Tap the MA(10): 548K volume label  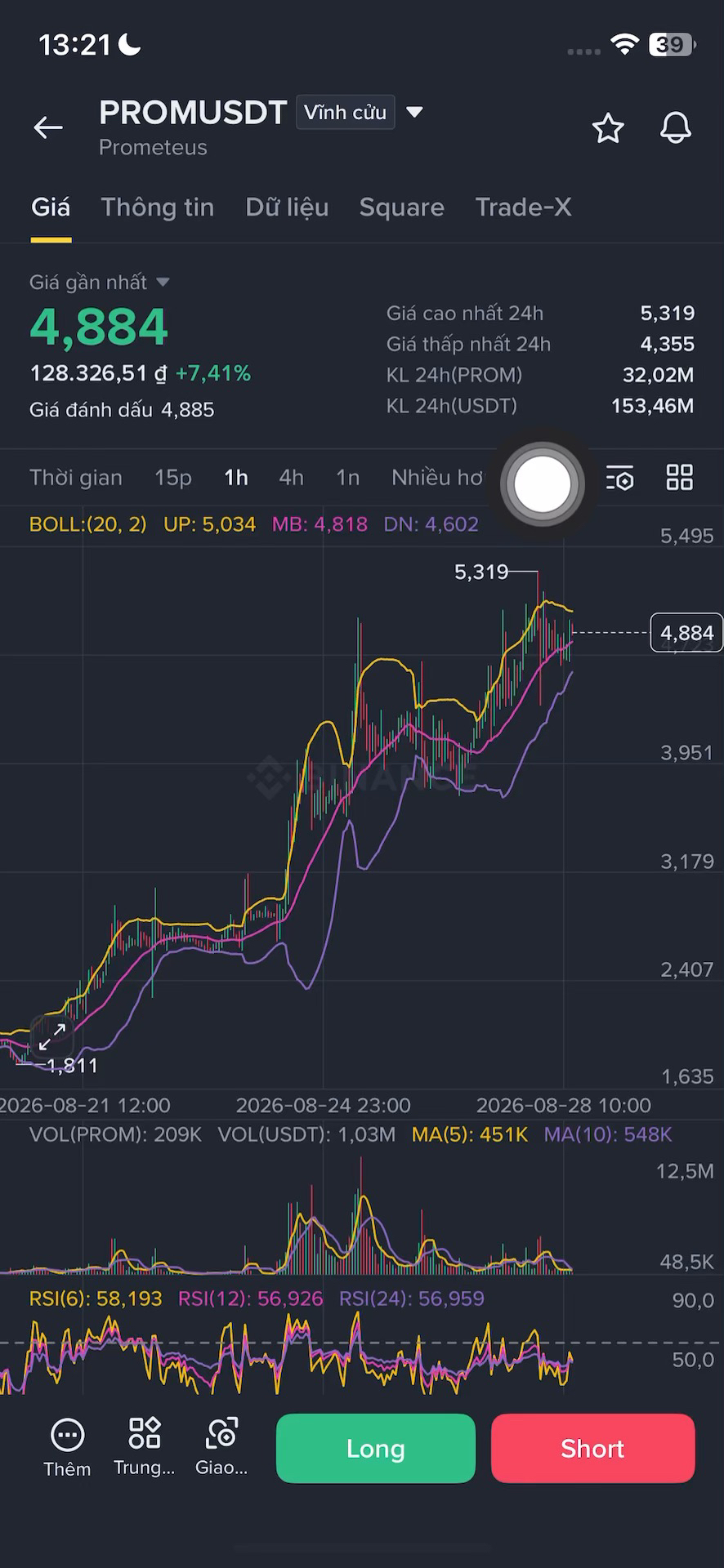(608, 1134)
